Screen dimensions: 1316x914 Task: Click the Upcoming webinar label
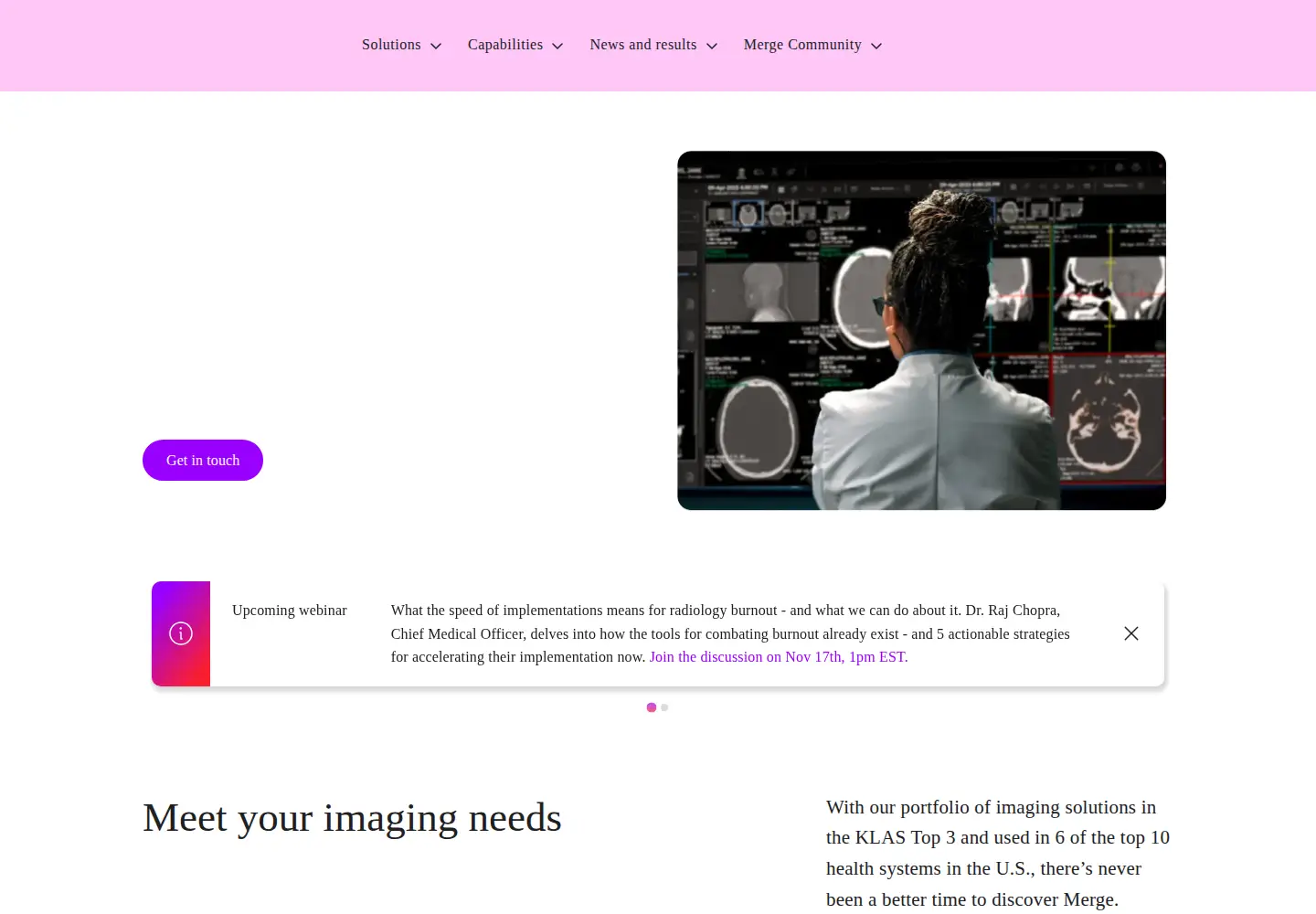[x=290, y=611]
